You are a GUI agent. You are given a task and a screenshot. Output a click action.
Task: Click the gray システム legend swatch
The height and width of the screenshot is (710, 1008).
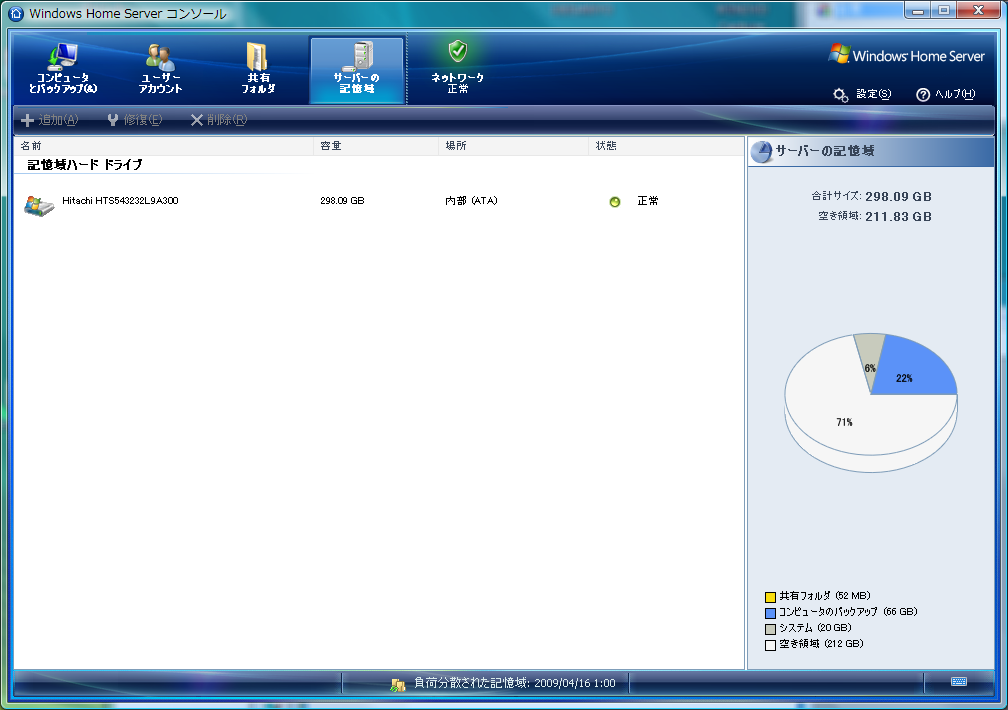tap(770, 629)
